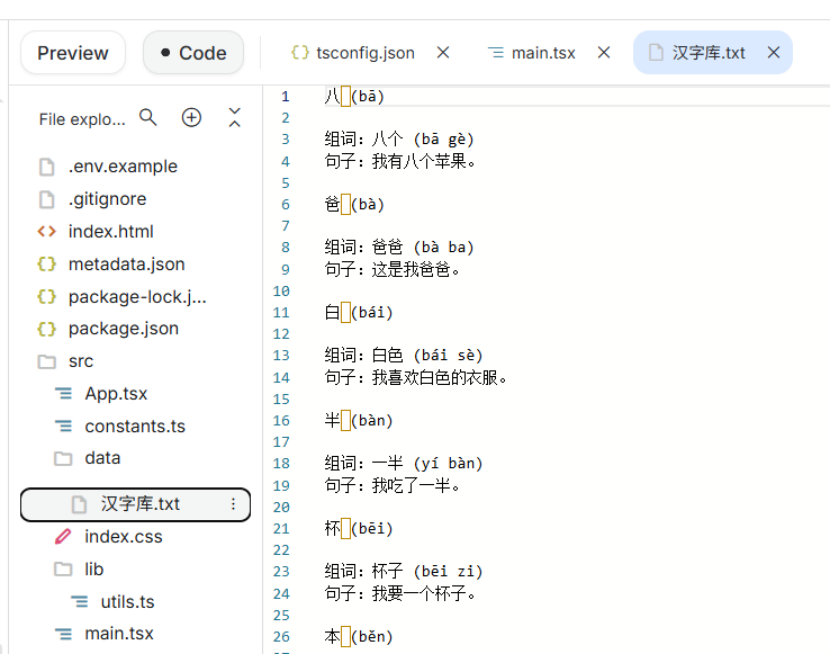Click the lines icon beside utils.ts
Image resolution: width=831 pixels, height=654 pixels.
tap(80, 602)
